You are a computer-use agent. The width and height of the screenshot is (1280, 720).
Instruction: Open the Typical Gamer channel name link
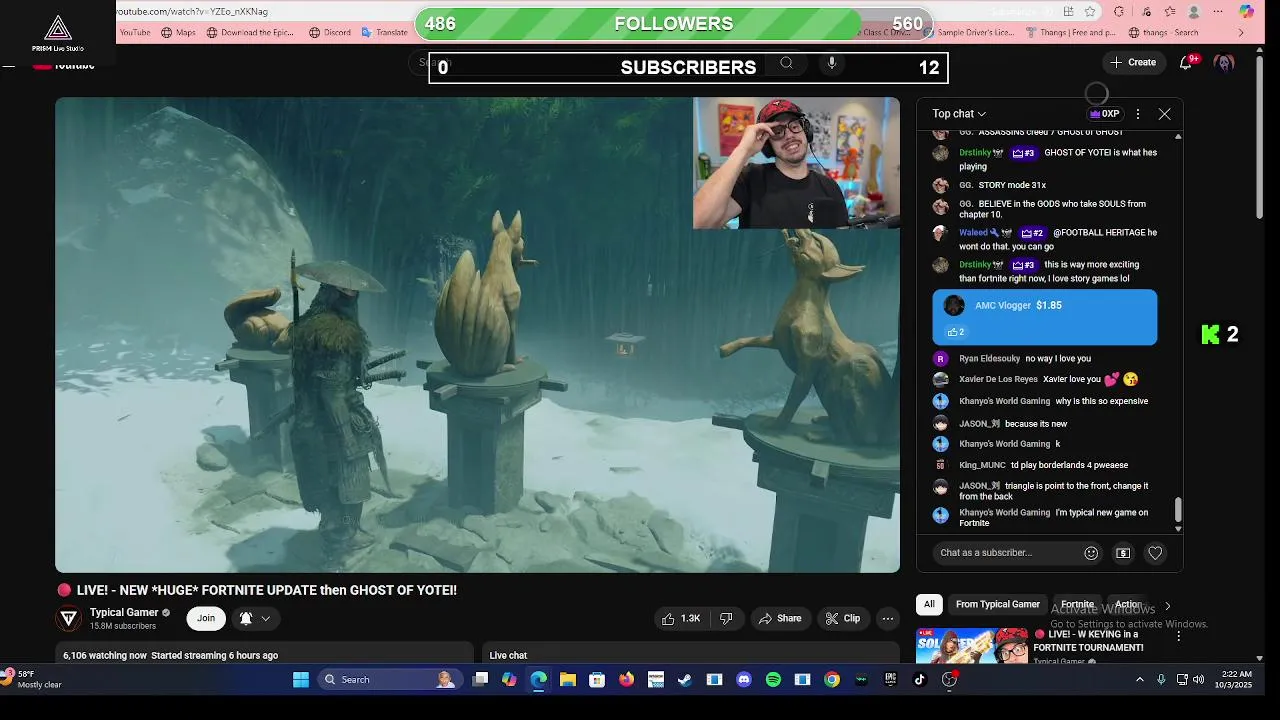[x=124, y=612]
